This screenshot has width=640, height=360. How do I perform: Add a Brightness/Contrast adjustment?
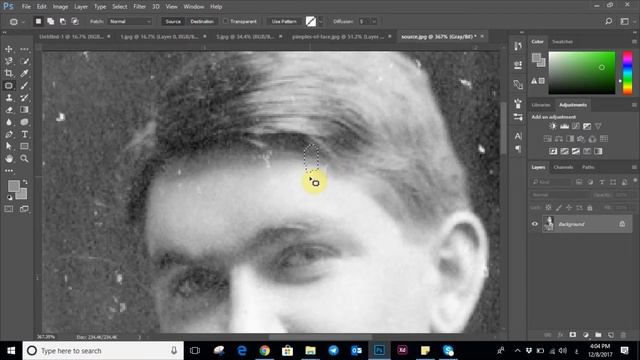(553, 126)
